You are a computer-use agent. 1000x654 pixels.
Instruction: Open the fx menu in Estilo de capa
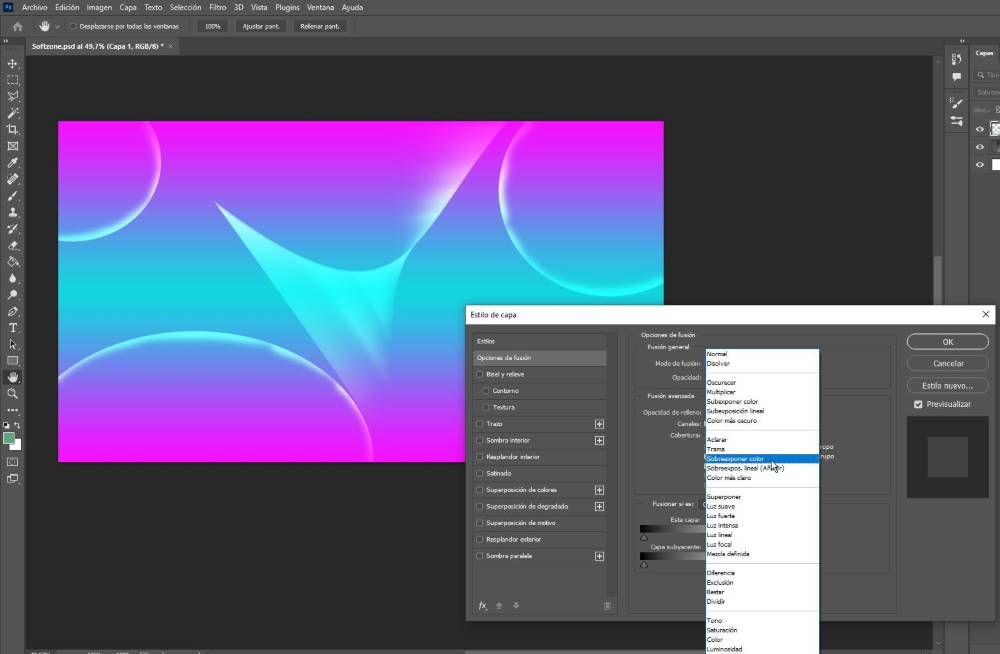[483, 606]
